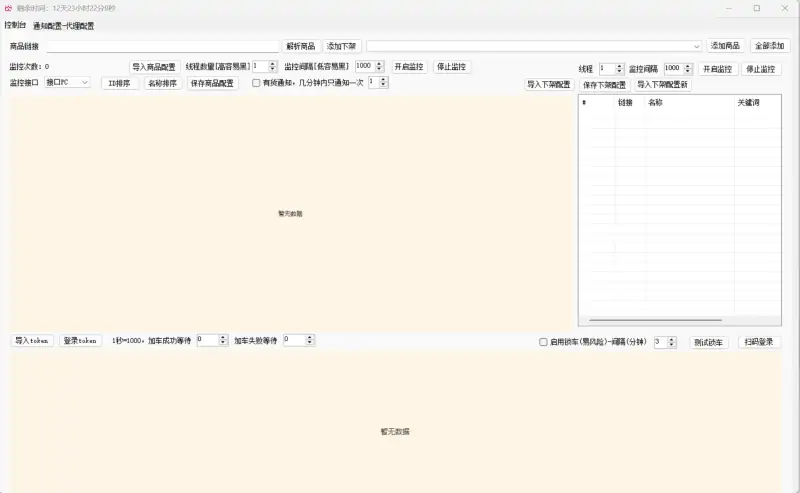The width and height of the screenshot is (800, 493).
Task: Toggle the 启用锁车(易风险) checkbox
Action: [x=543, y=342]
